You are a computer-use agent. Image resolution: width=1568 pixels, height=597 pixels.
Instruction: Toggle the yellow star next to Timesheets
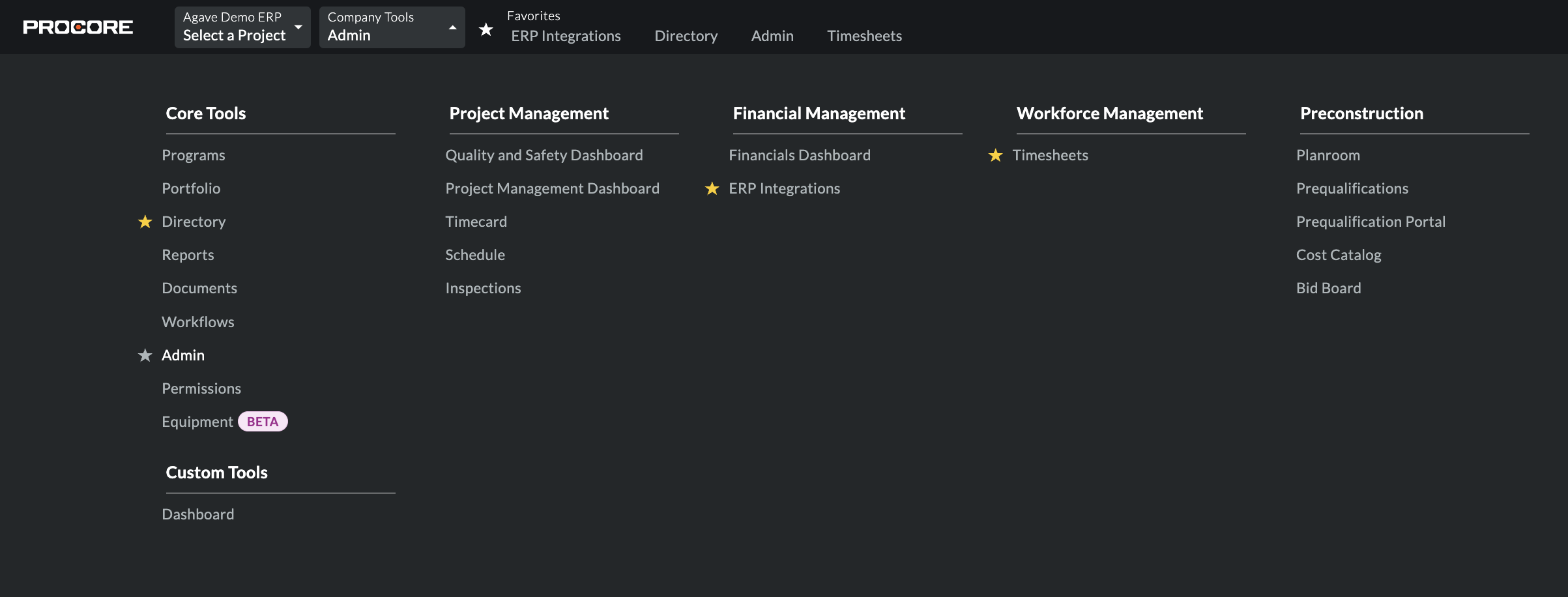pos(995,156)
